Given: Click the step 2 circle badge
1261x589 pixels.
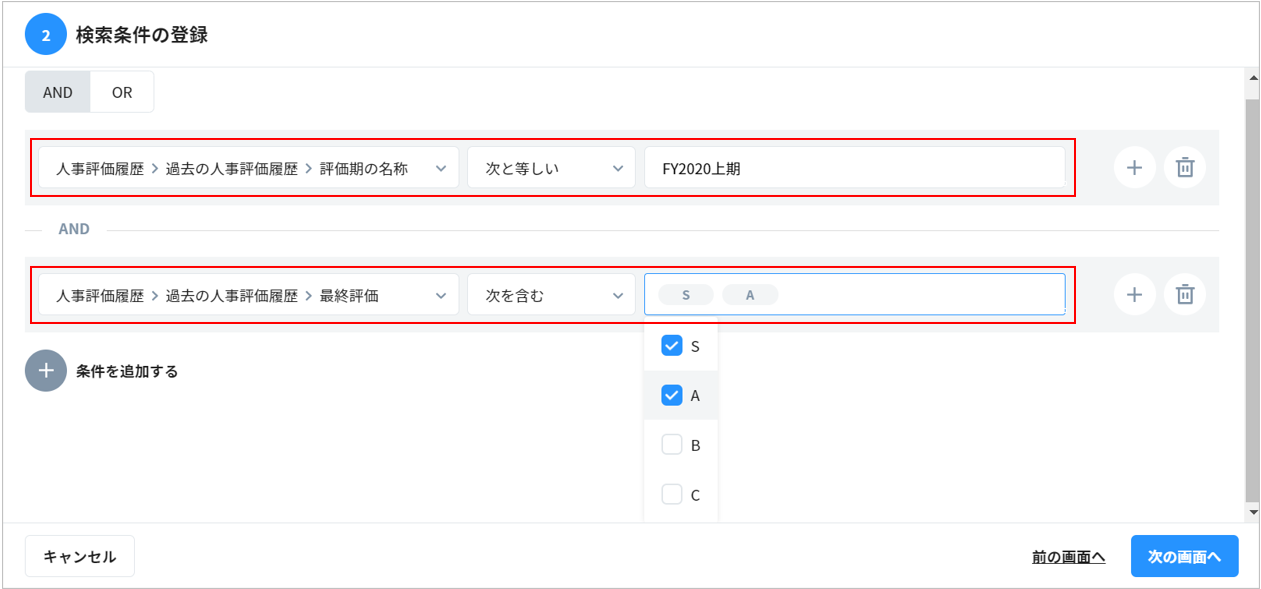Looking at the screenshot, I should (45, 35).
